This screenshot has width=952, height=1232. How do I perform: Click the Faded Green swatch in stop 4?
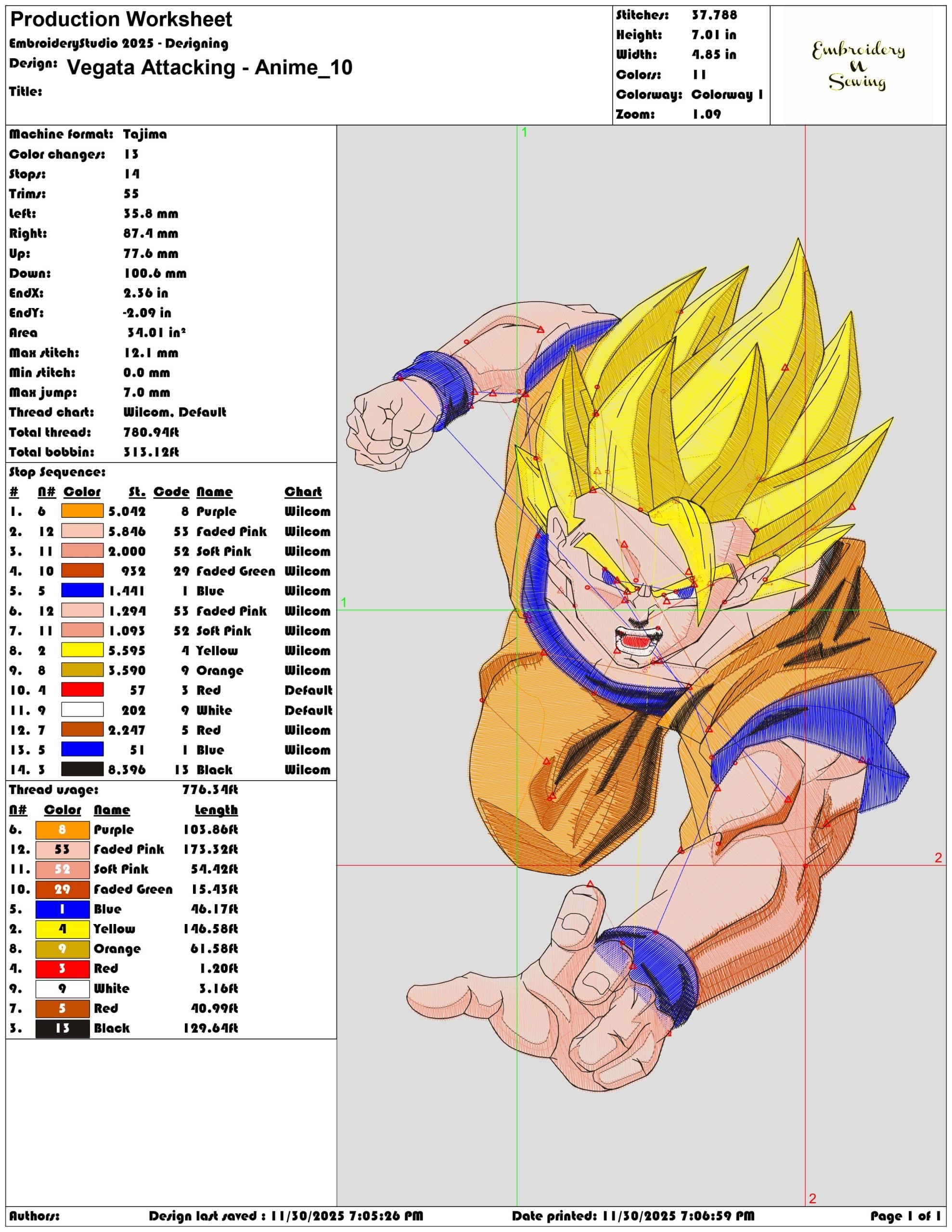pyautogui.click(x=82, y=570)
